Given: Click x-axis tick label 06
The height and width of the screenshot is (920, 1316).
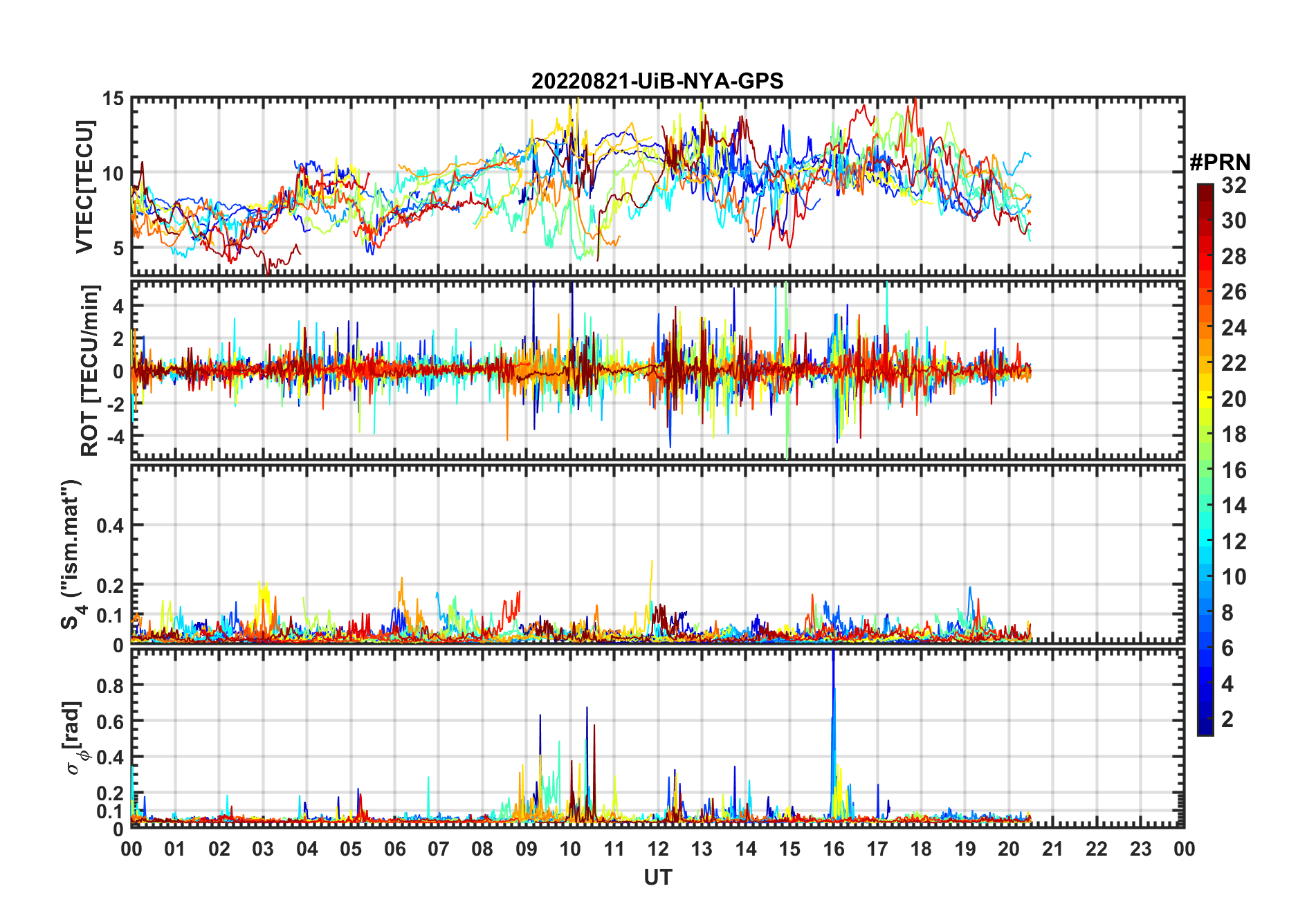Looking at the screenshot, I should coord(395,849).
